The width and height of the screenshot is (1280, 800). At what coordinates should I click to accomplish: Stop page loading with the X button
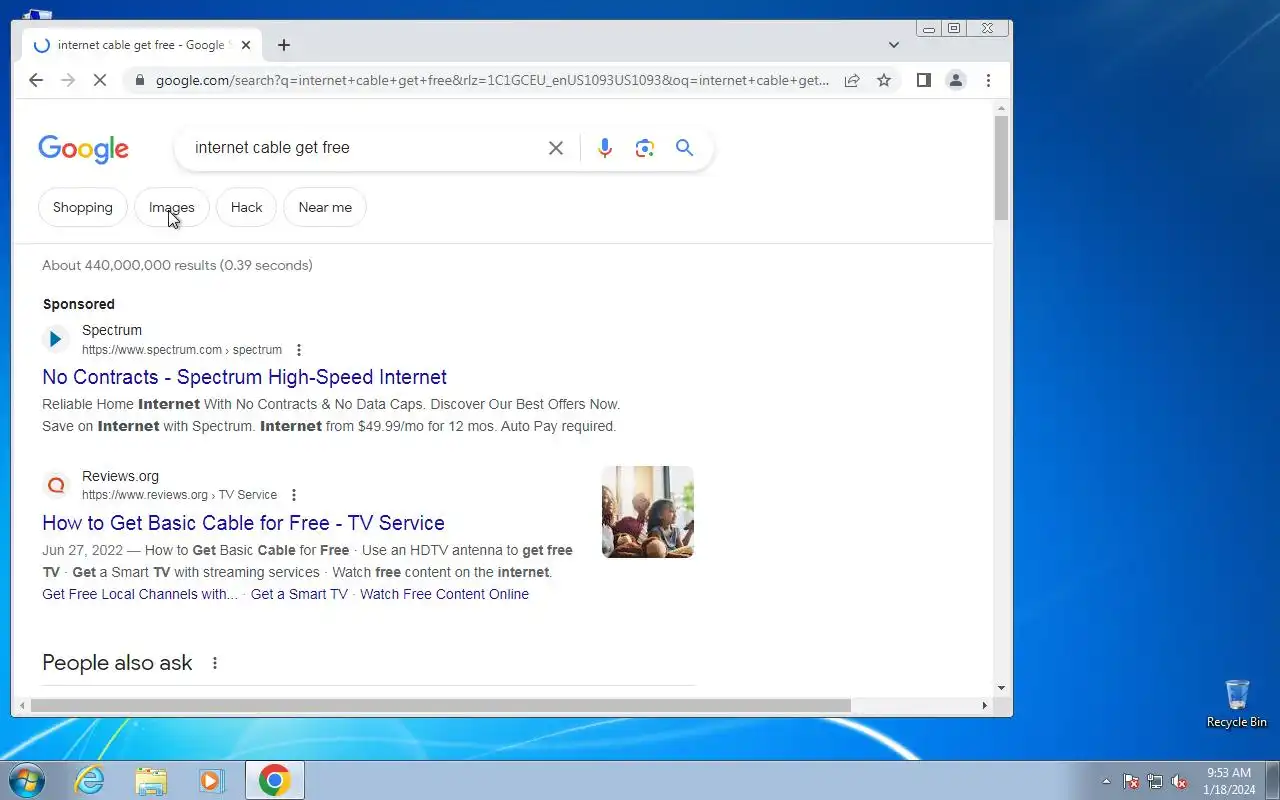100,80
